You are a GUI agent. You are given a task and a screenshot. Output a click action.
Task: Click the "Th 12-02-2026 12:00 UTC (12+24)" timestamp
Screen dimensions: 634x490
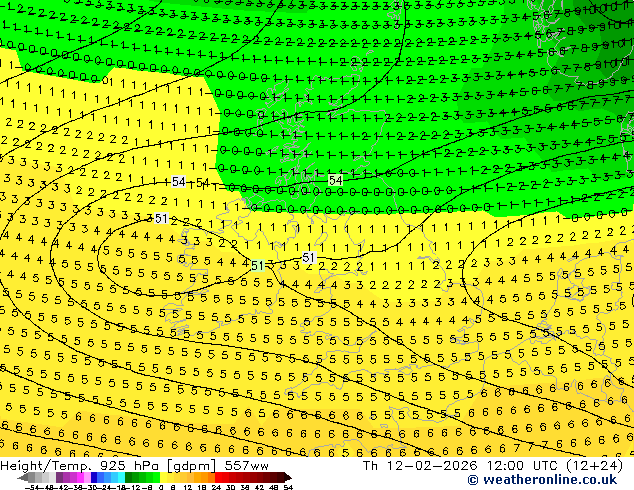[493, 466]
